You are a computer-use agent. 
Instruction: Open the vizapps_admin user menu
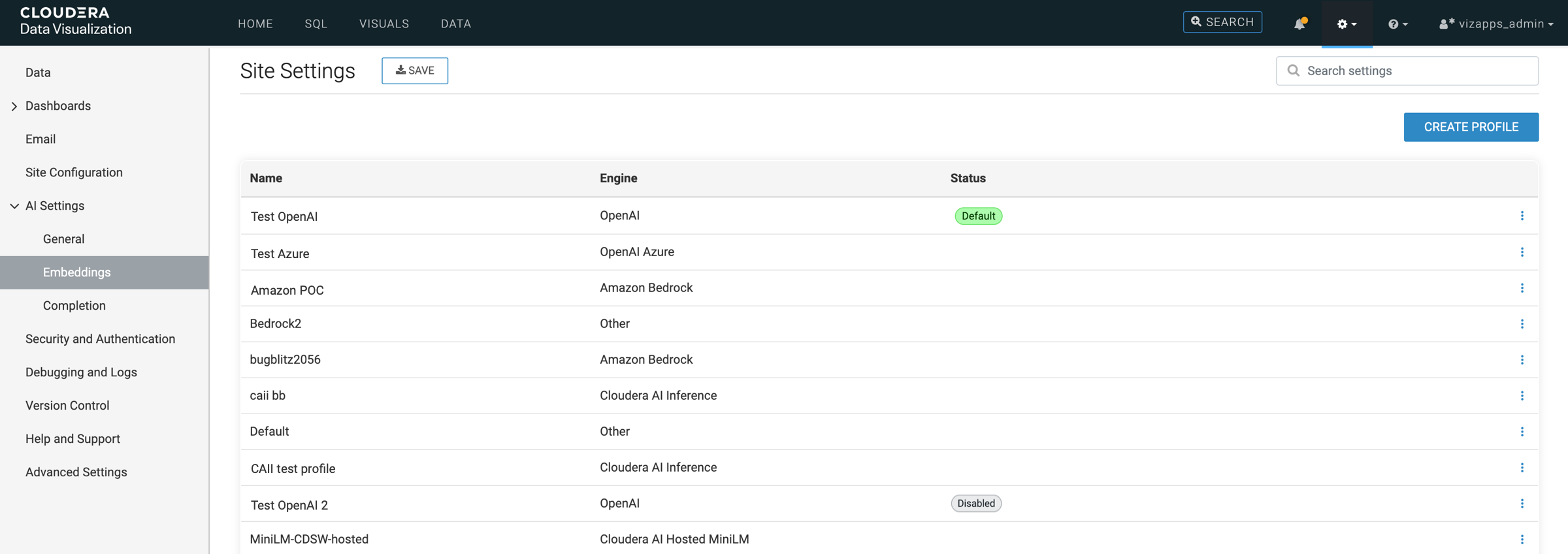(1495, 24)
